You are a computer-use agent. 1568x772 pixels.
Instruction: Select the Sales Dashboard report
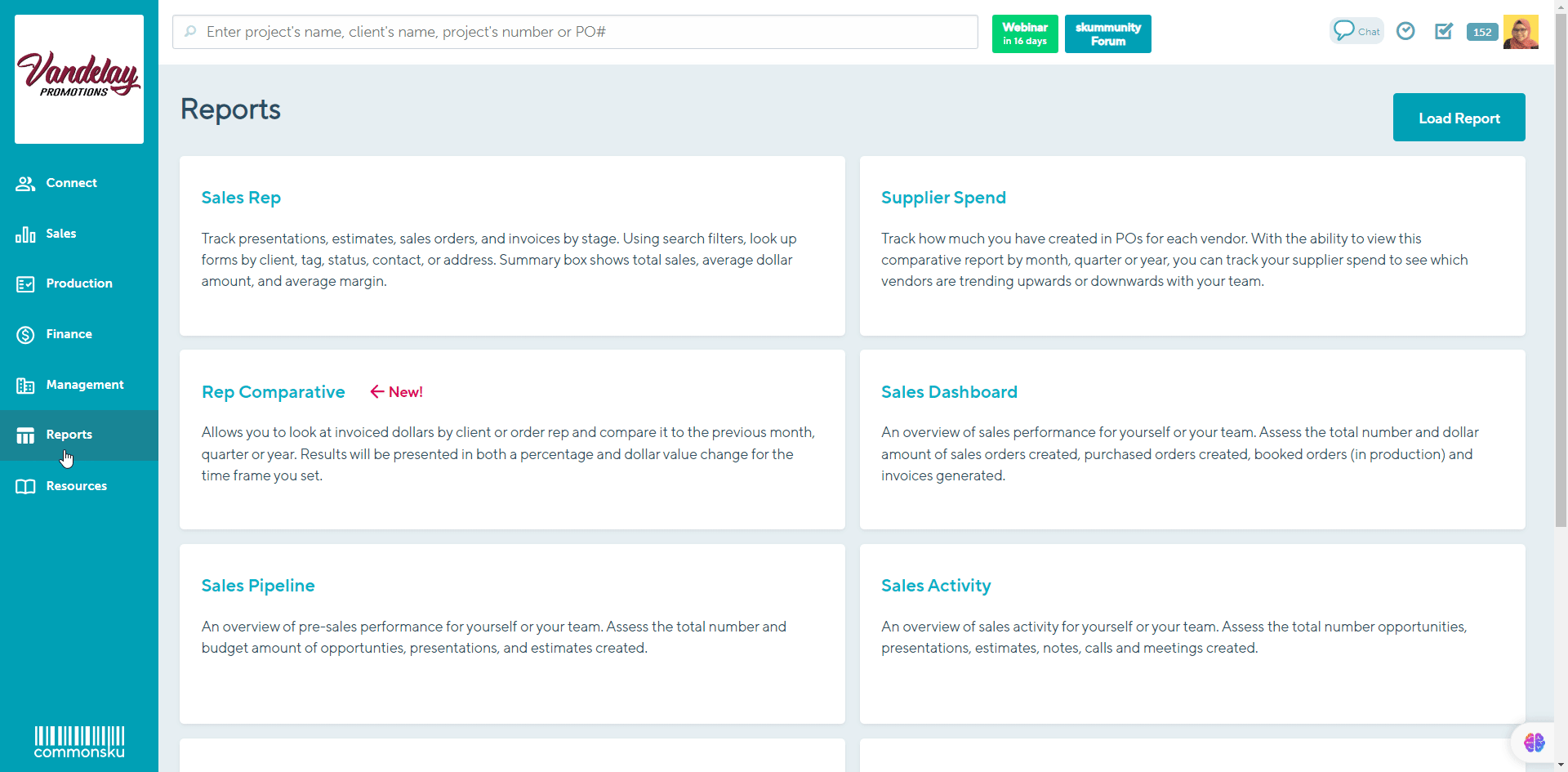(949, 392)
